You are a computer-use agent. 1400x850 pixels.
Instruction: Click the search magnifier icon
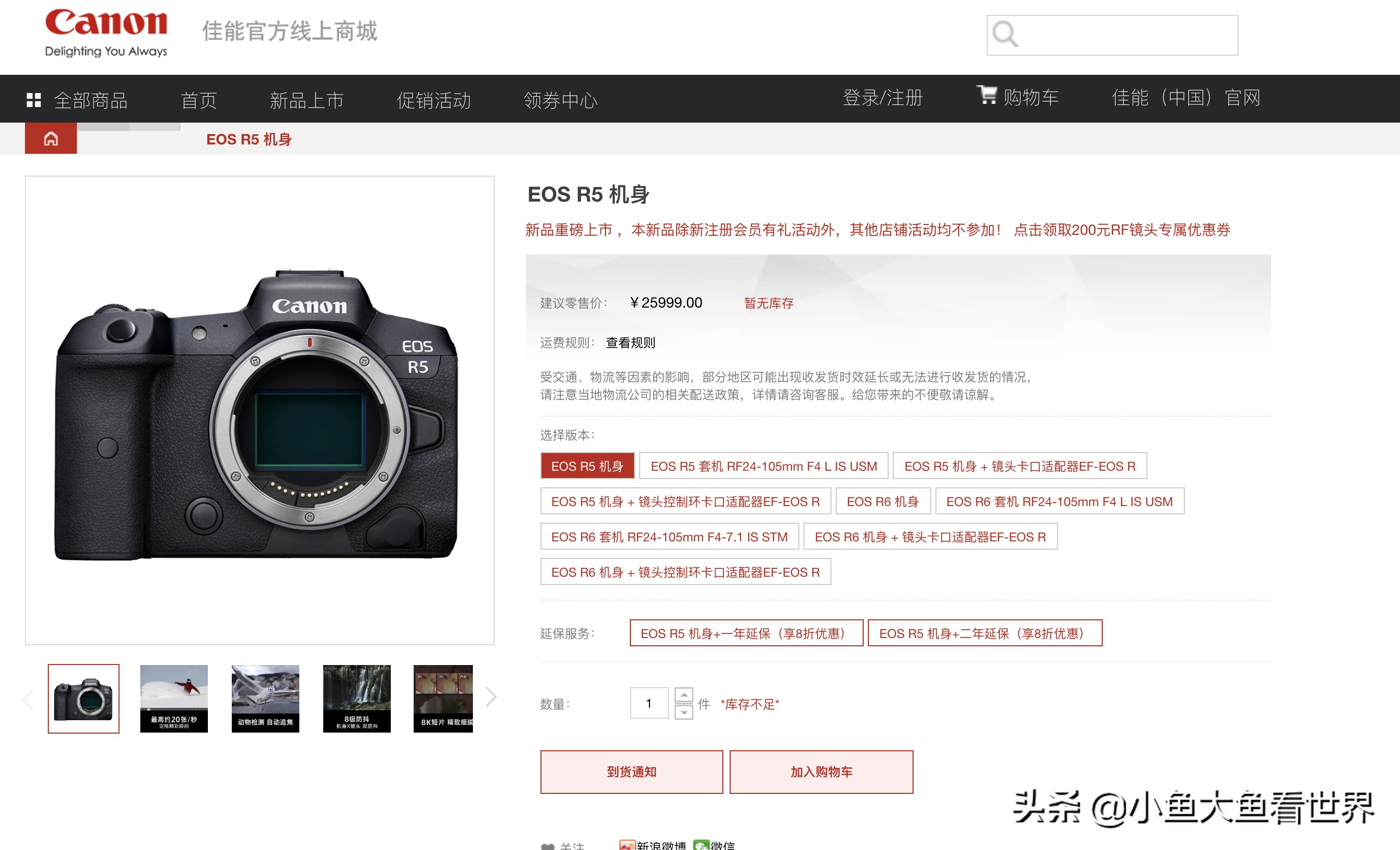point(1007,36)
